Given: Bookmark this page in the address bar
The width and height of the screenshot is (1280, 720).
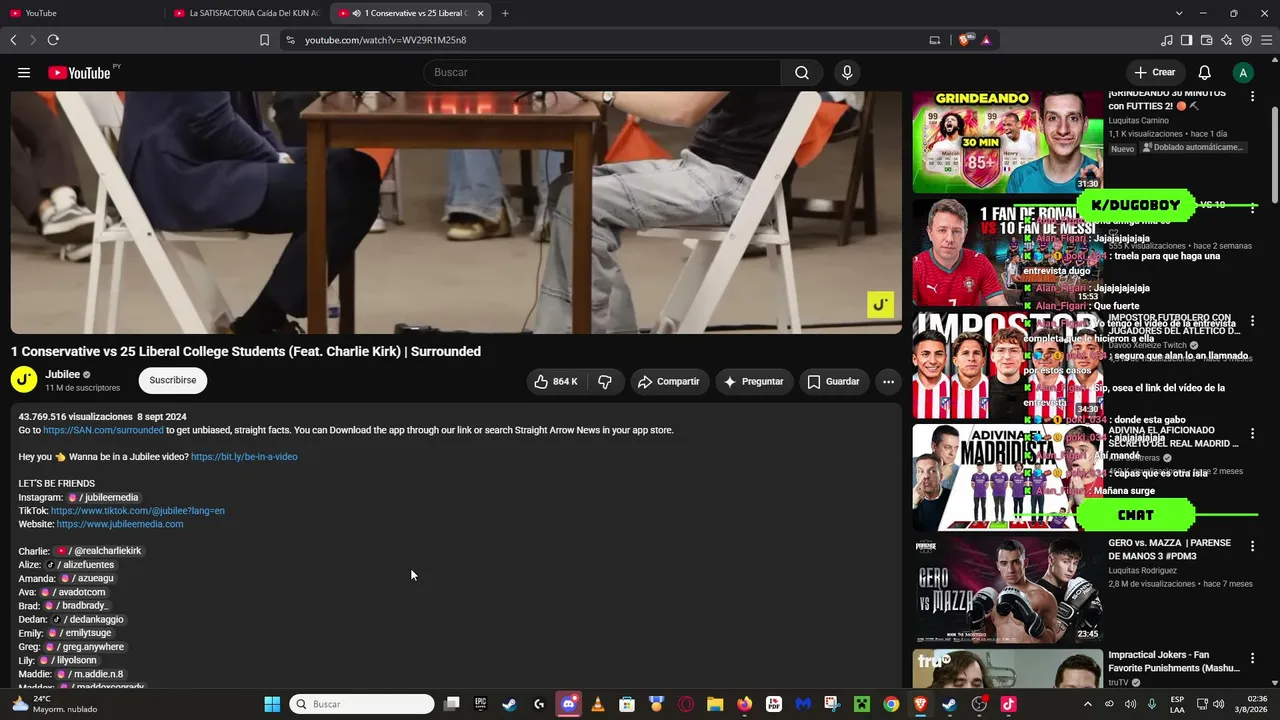Looking at the screenshot, I should coord(264,40).
